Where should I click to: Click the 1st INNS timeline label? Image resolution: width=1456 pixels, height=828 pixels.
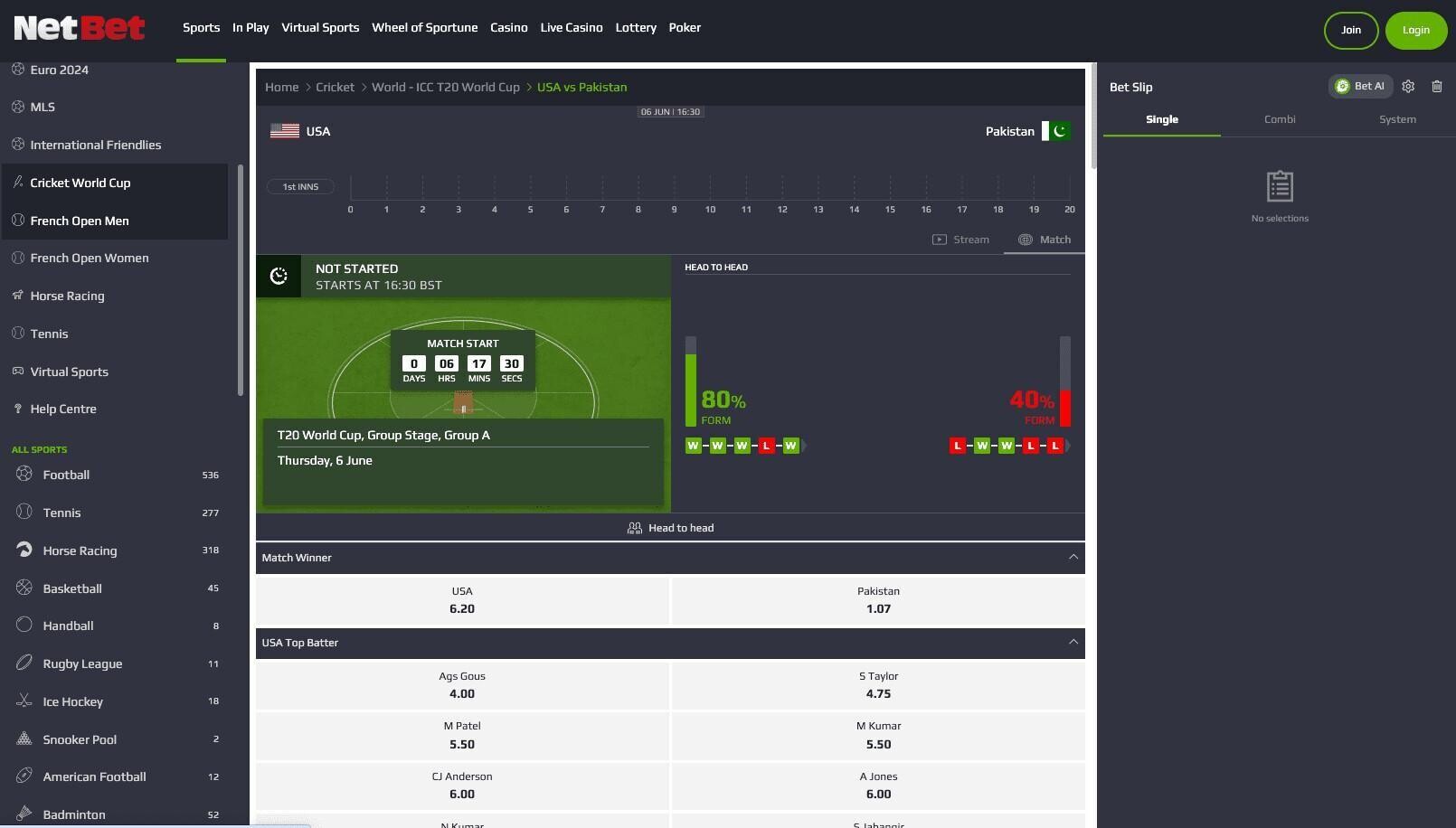pos(300,187)
